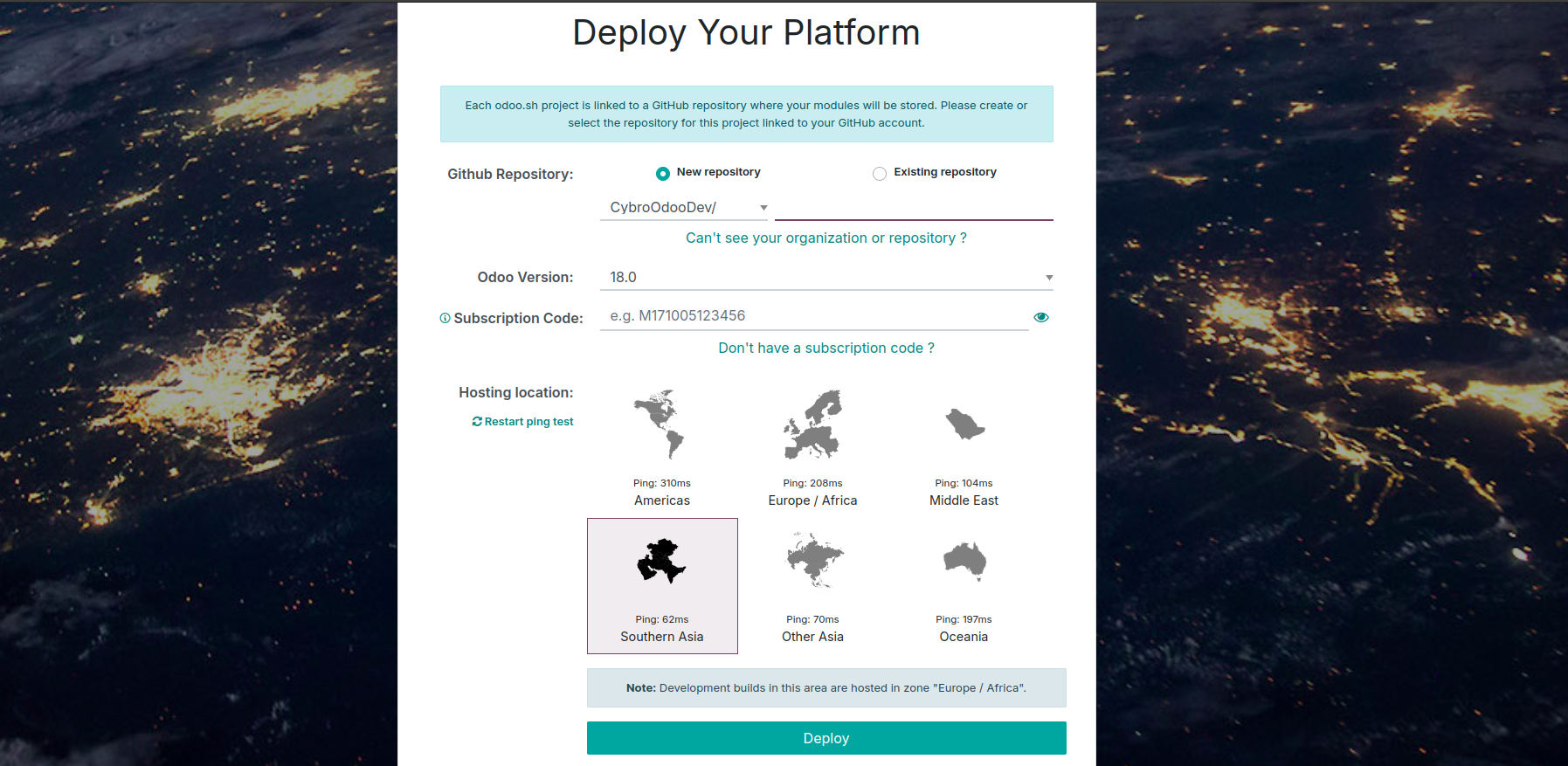Choose the Europe / Africa map icon
1568x766 pixels.
[x=812, y=424]
